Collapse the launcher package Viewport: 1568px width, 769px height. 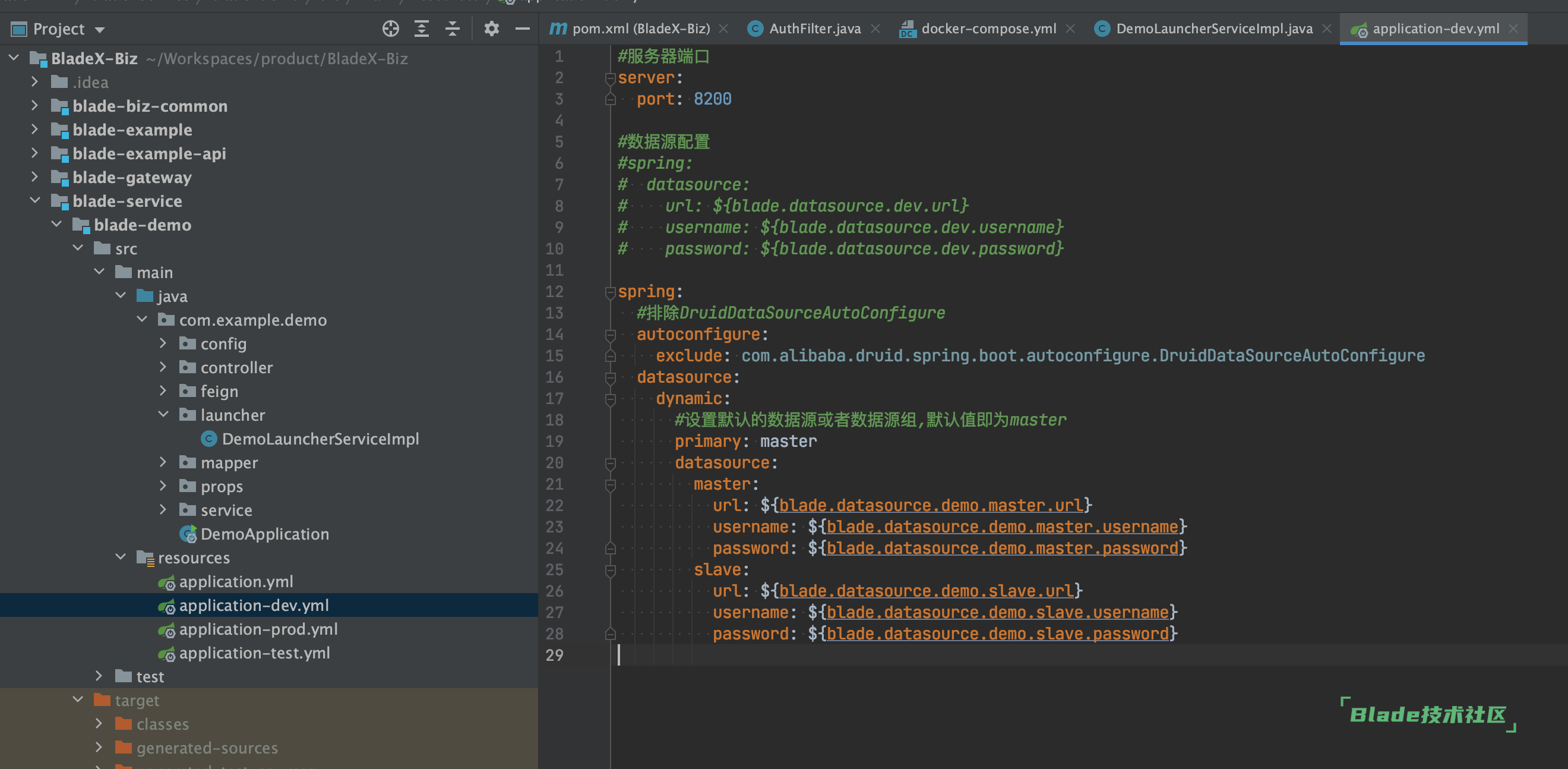click(x=163, y=414)
